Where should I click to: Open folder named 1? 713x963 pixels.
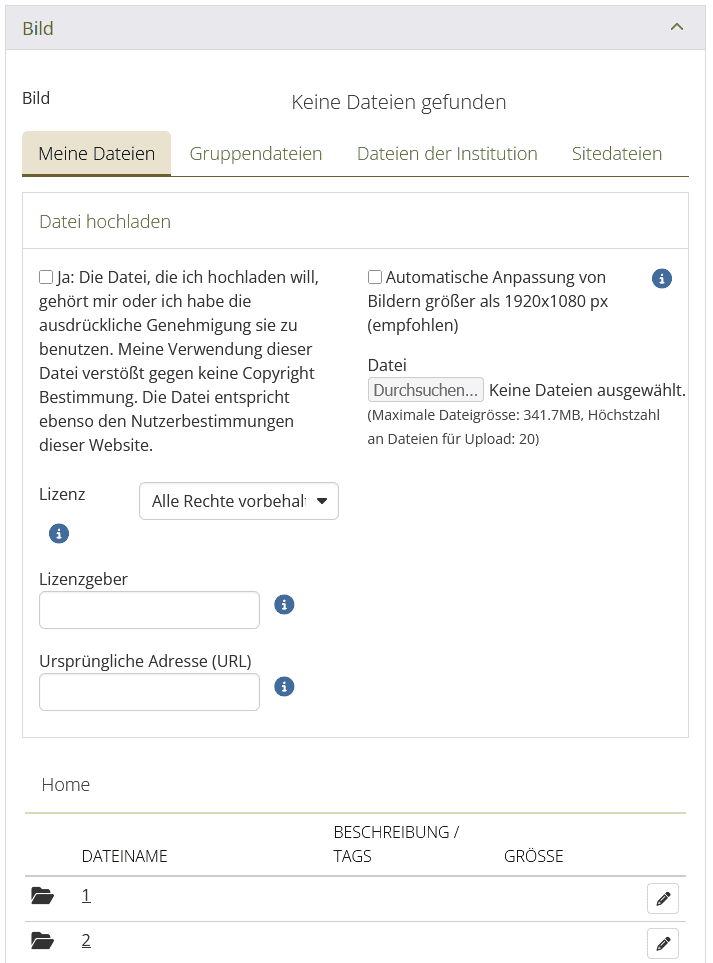pyautogui.click(x=86, y=896)
